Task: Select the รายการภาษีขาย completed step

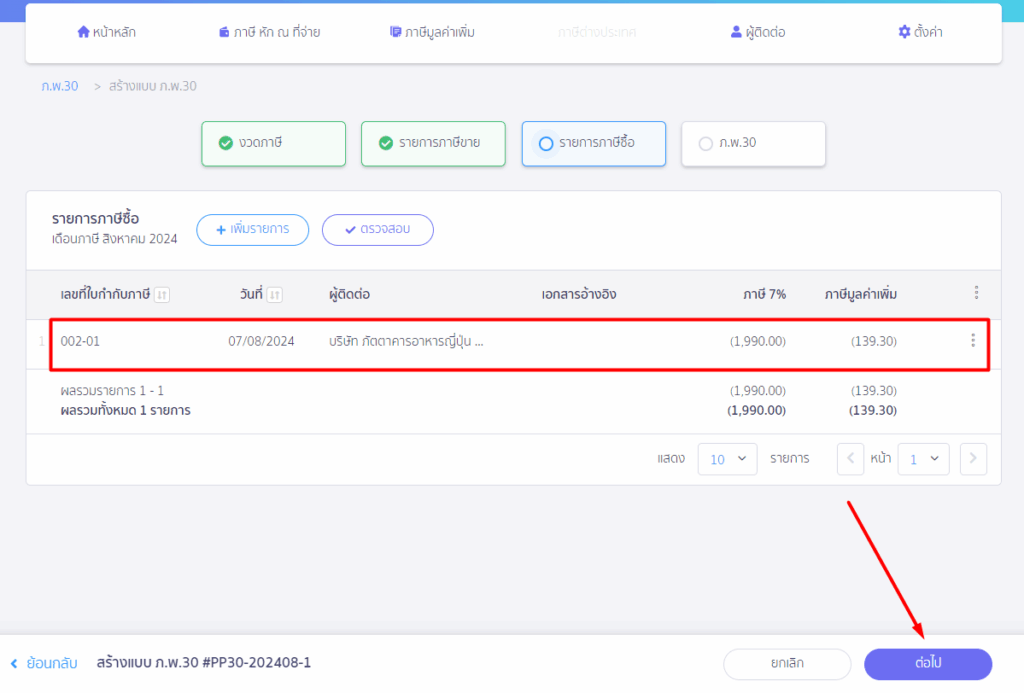Action: point(433,143)
